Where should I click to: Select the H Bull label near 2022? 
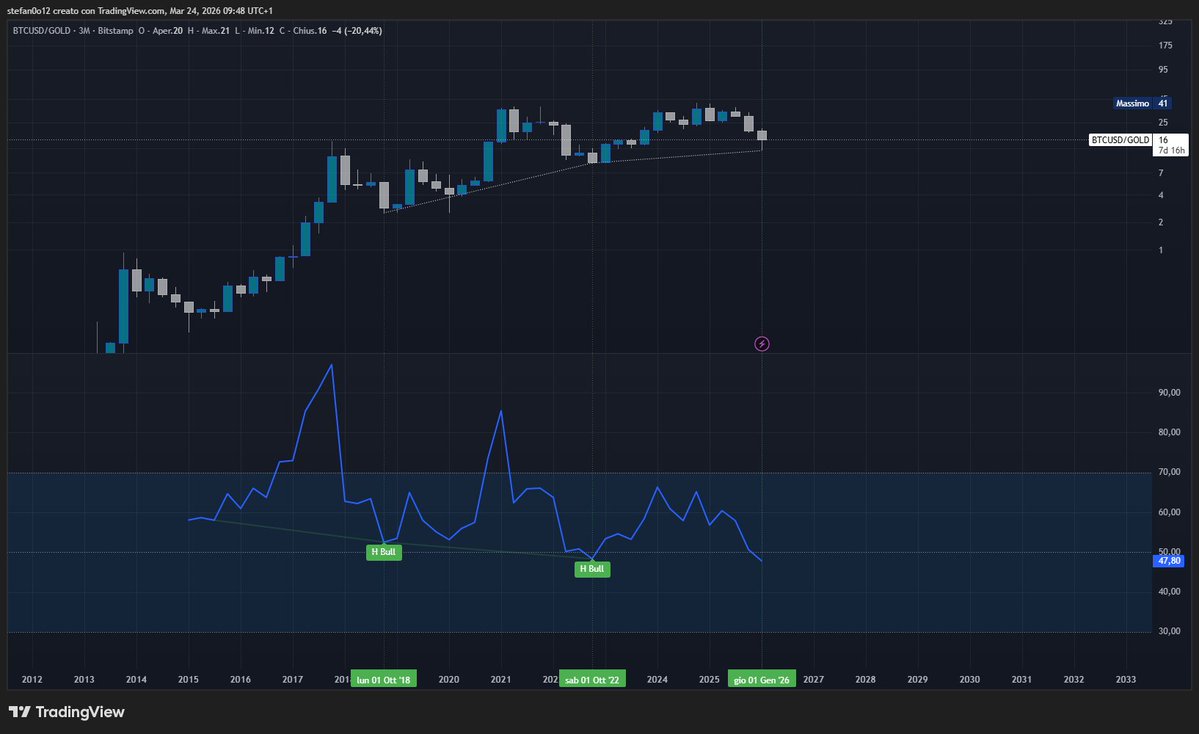592,569
